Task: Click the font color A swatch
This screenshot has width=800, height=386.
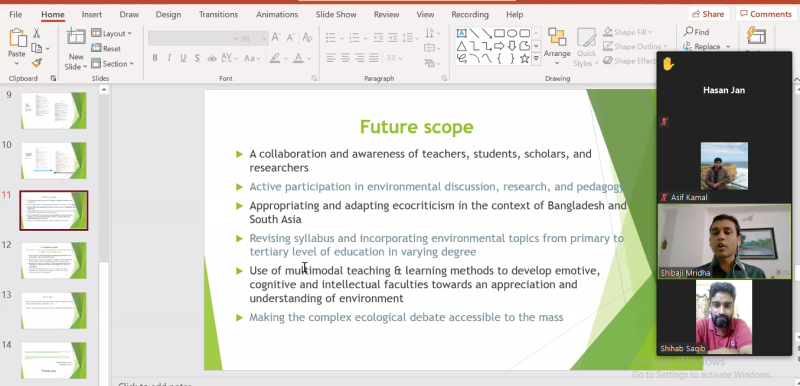Action: pos(298,58)
